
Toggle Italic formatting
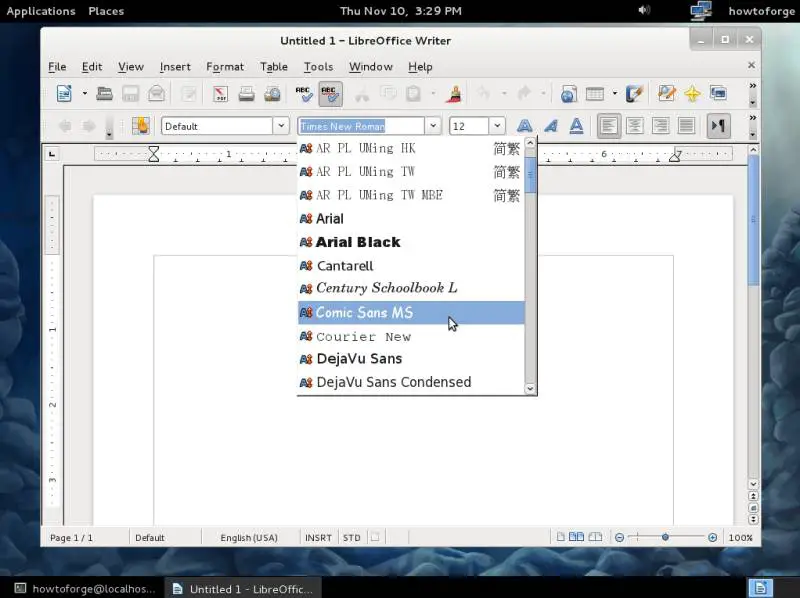coord(551,126)
